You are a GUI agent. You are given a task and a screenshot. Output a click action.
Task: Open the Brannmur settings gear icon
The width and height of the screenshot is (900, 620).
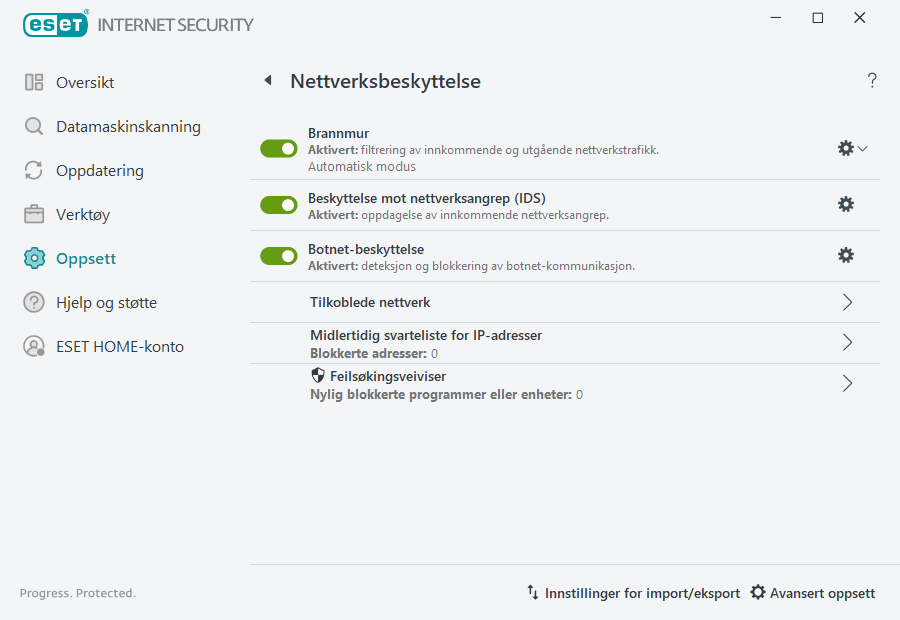click(845, 147)
